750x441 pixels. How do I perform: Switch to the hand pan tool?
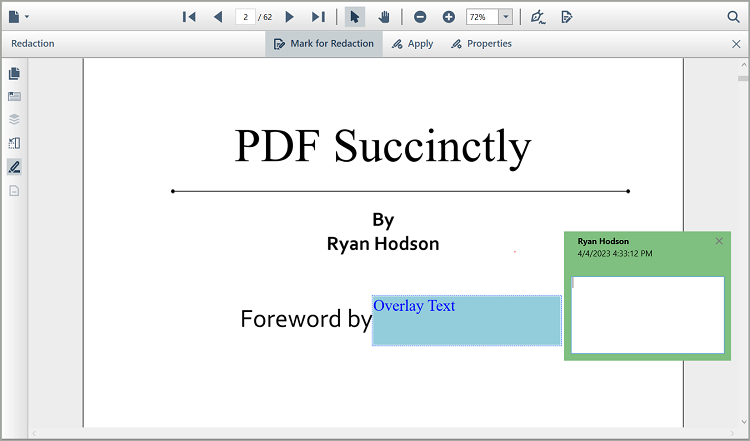(x=384, y=17)
